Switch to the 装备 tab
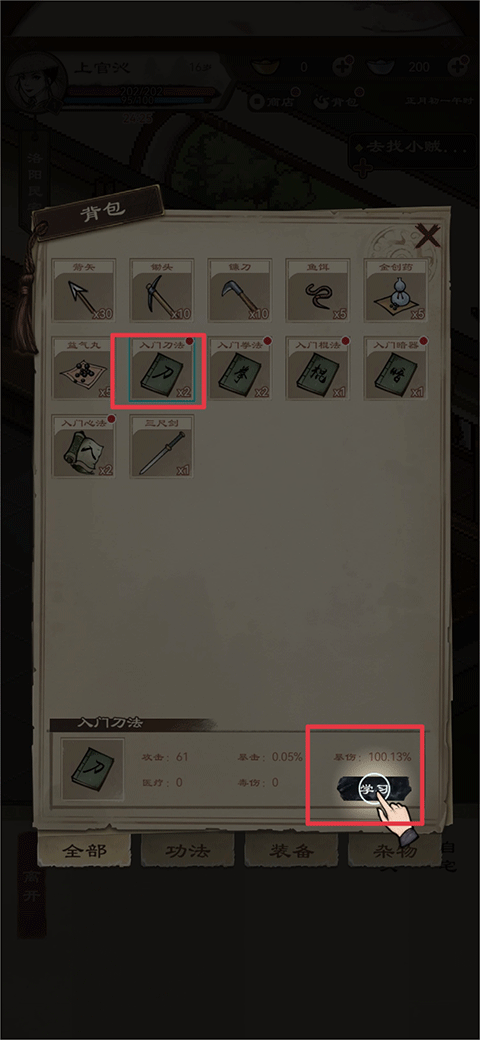The image size is (480, 1040). [291, 851]
